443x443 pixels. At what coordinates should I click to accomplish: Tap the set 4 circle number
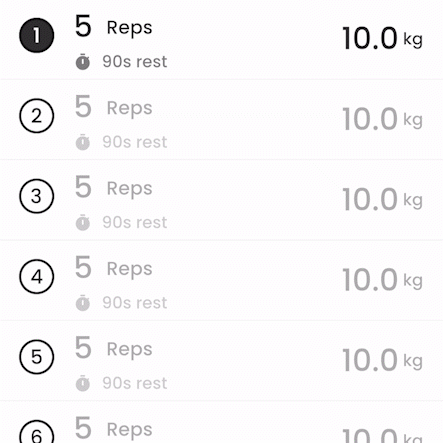coord(37,276)
